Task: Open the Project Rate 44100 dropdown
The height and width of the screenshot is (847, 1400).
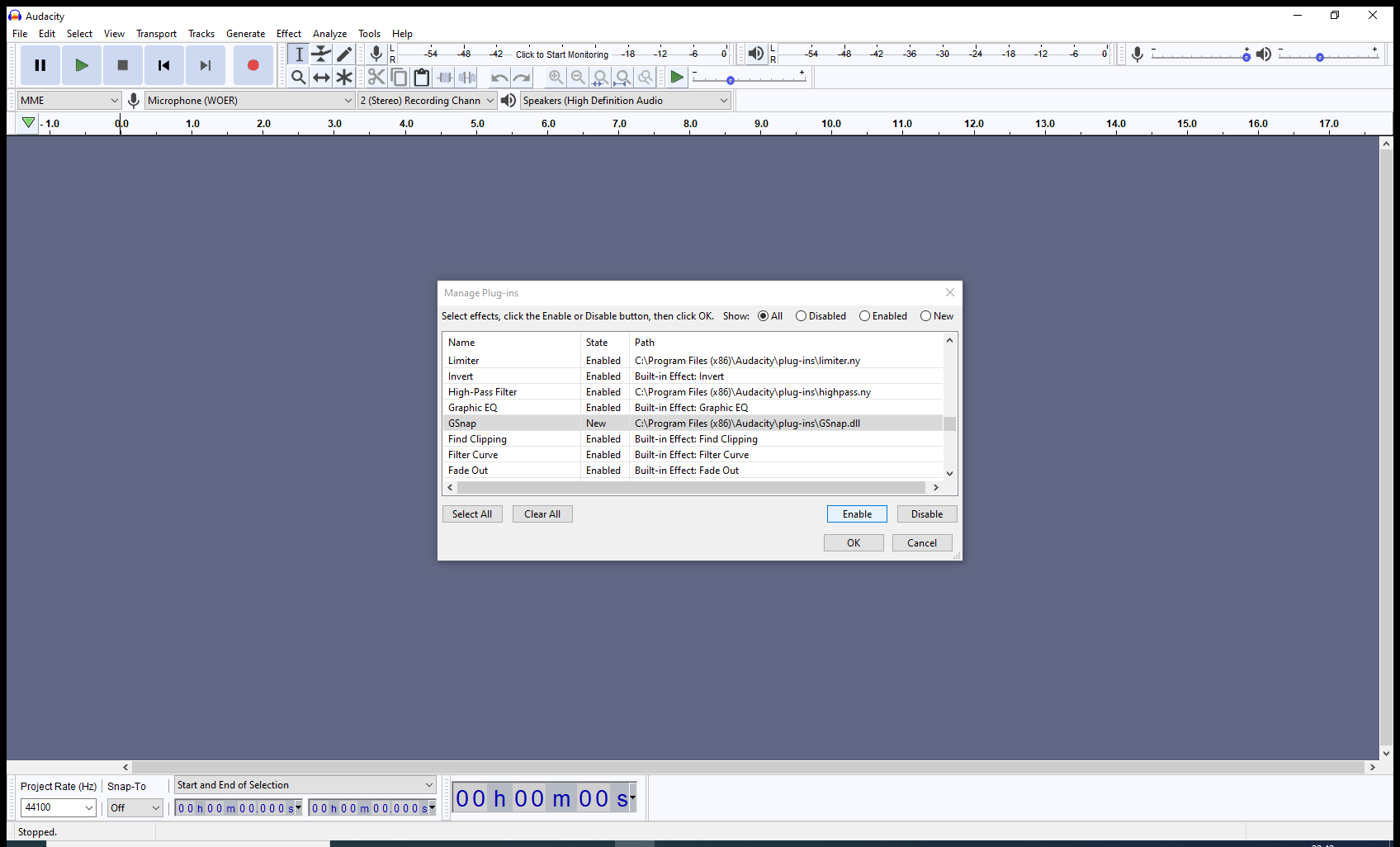Action: [x=58, y=808]
